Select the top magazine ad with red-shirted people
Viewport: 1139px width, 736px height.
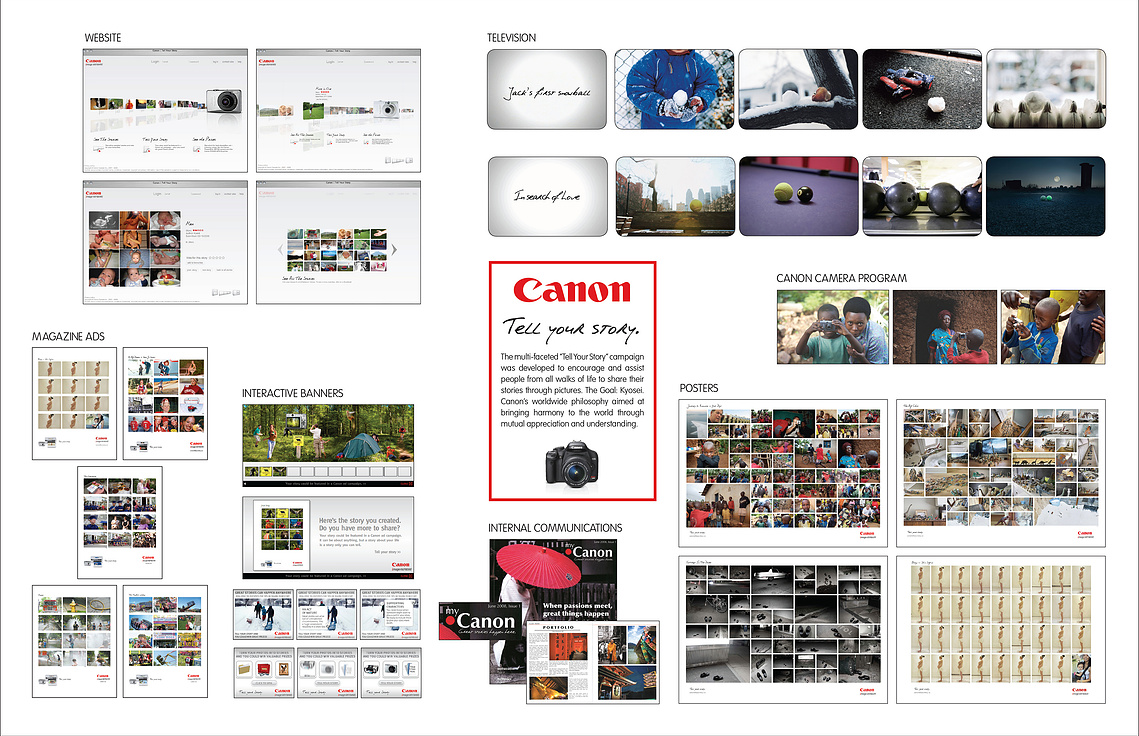(165, 403)
